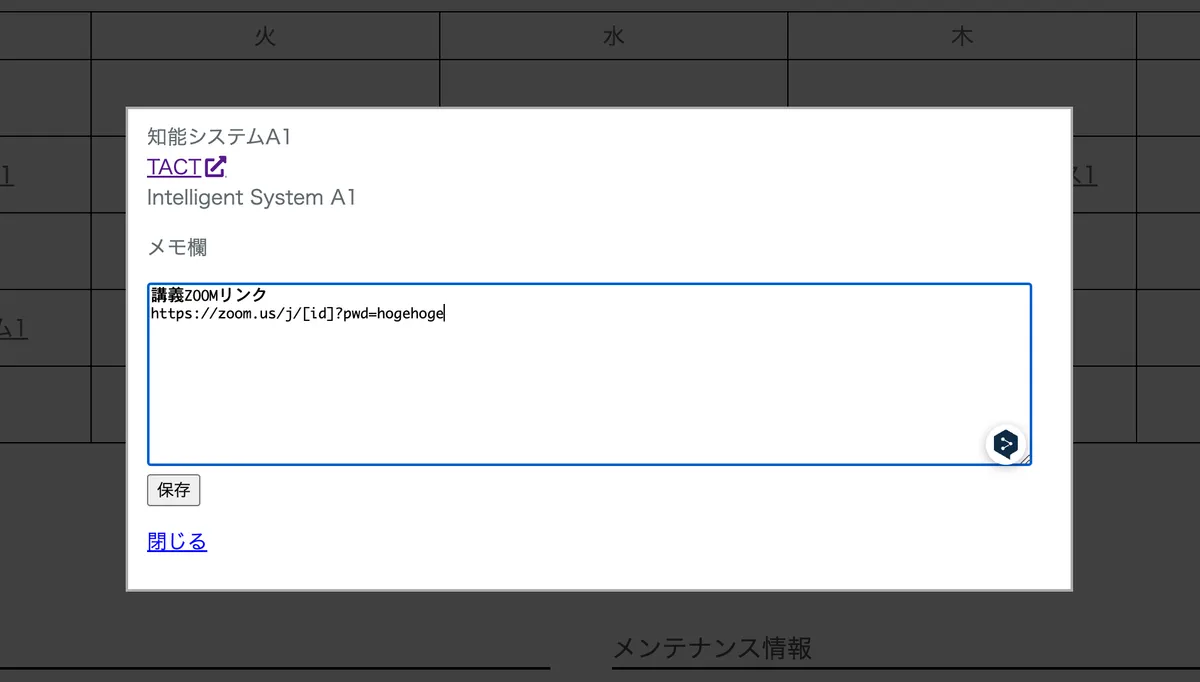Select the 水 column header

(x=612, y=35)
